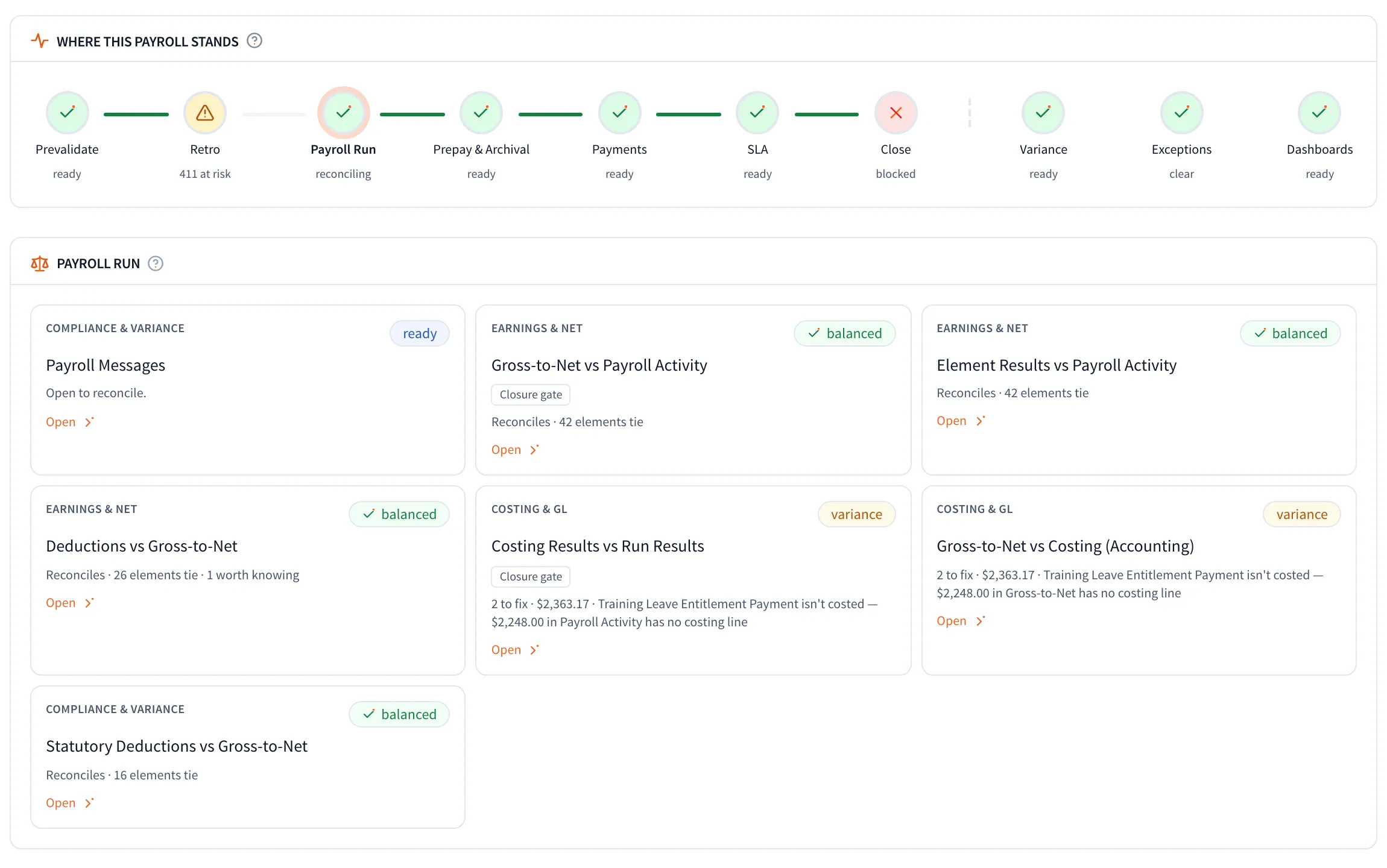Click Closure gate tag under Costing Results
Viewport: 1387px width, 868px height.
pyautogui.click(x=531, y=577)
